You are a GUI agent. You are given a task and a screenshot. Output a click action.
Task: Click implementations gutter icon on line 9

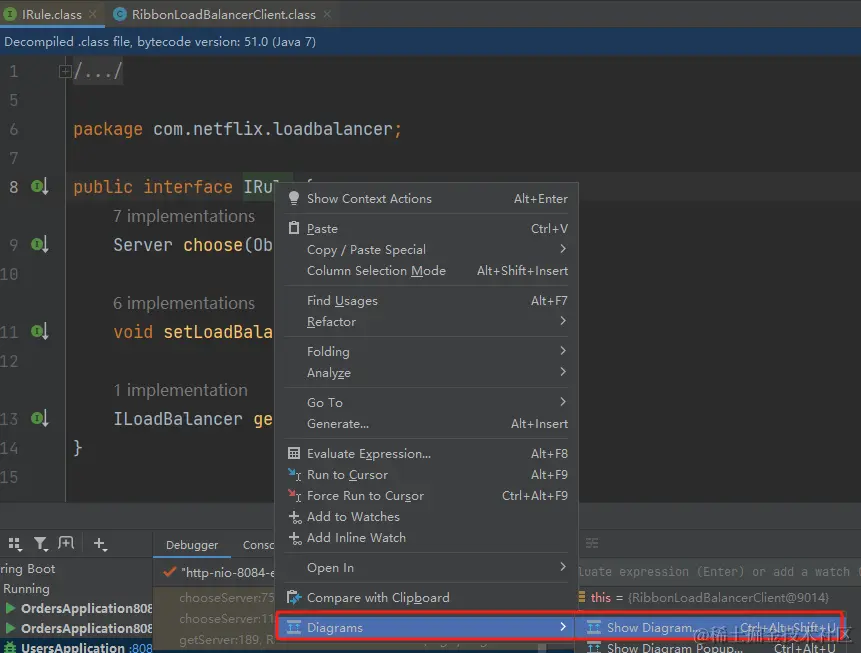click(x=40, y=244)
